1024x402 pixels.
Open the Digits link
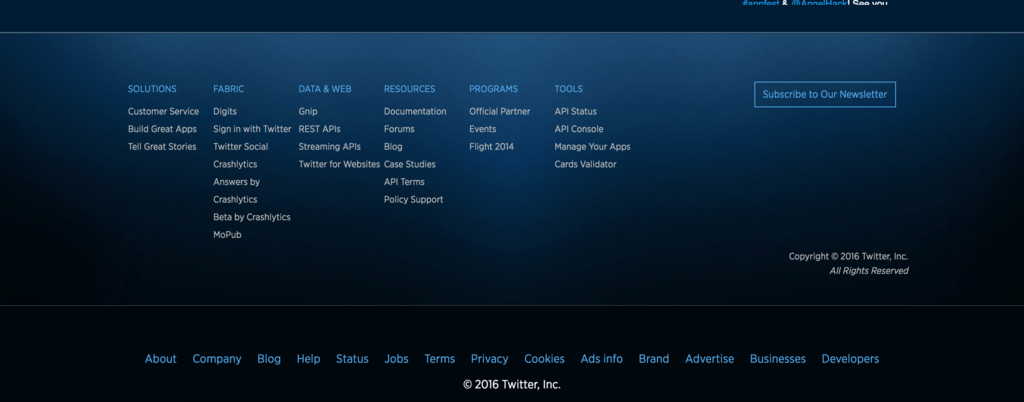[x=225, y=112]
